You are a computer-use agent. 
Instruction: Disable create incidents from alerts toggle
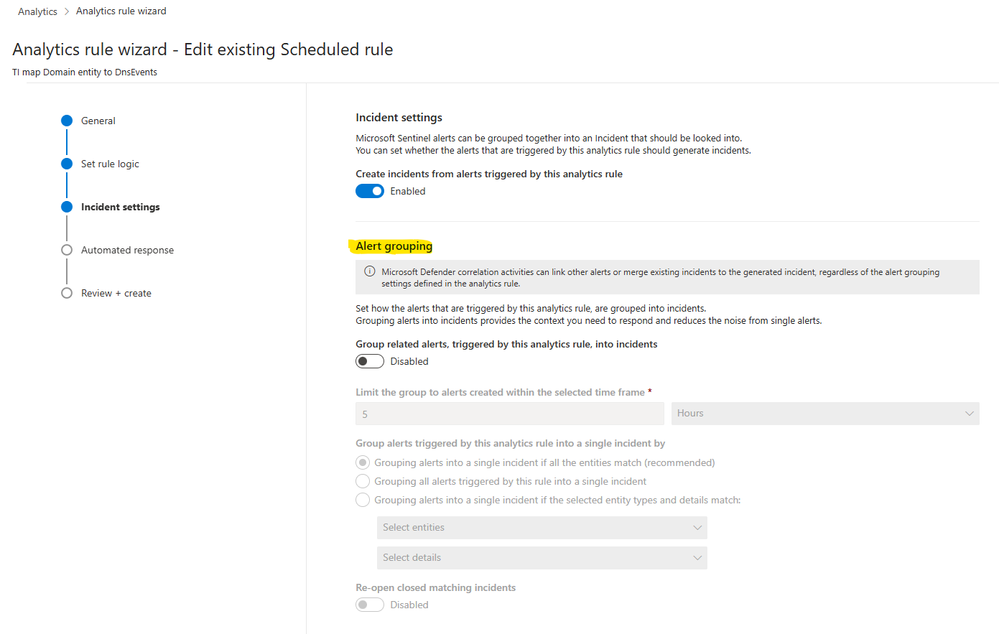click(x=370, y=191)
